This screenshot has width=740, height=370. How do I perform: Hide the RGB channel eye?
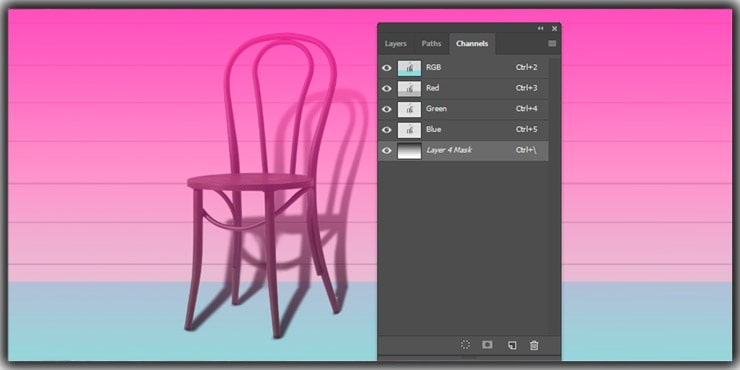click(x=387, y=67)
